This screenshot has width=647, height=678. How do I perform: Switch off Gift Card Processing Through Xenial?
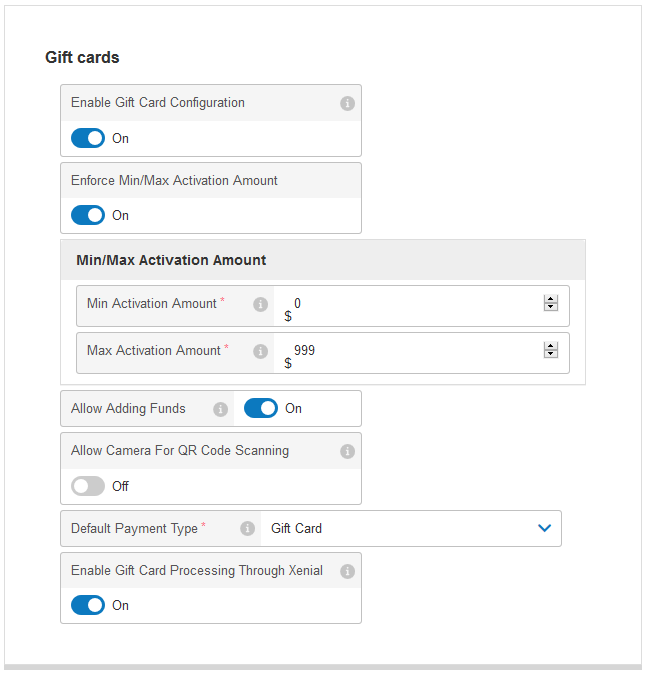click(88, 605)
